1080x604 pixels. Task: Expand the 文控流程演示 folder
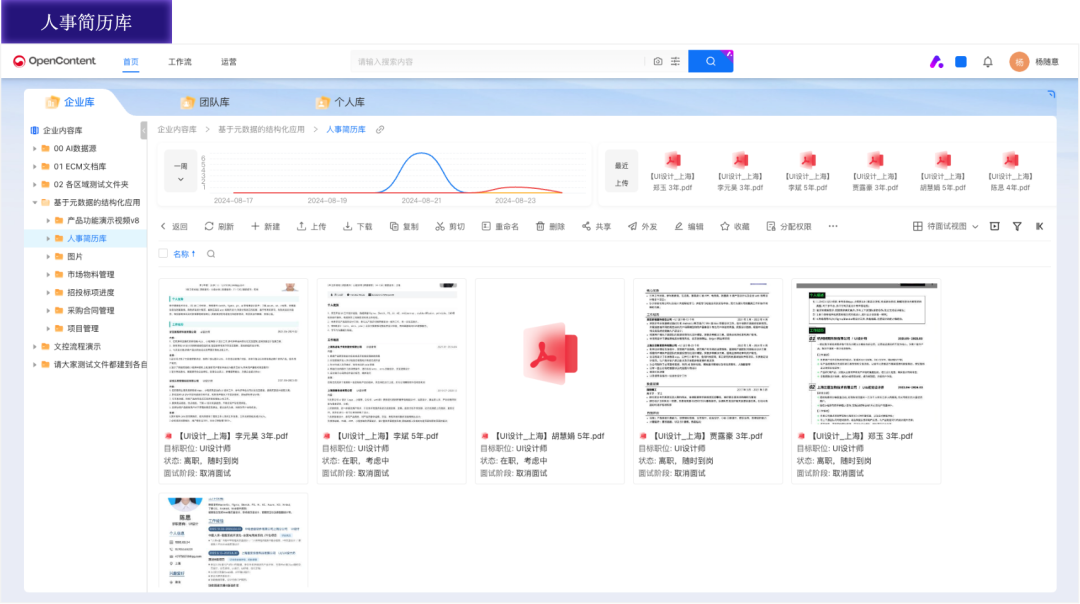[34, 346]
